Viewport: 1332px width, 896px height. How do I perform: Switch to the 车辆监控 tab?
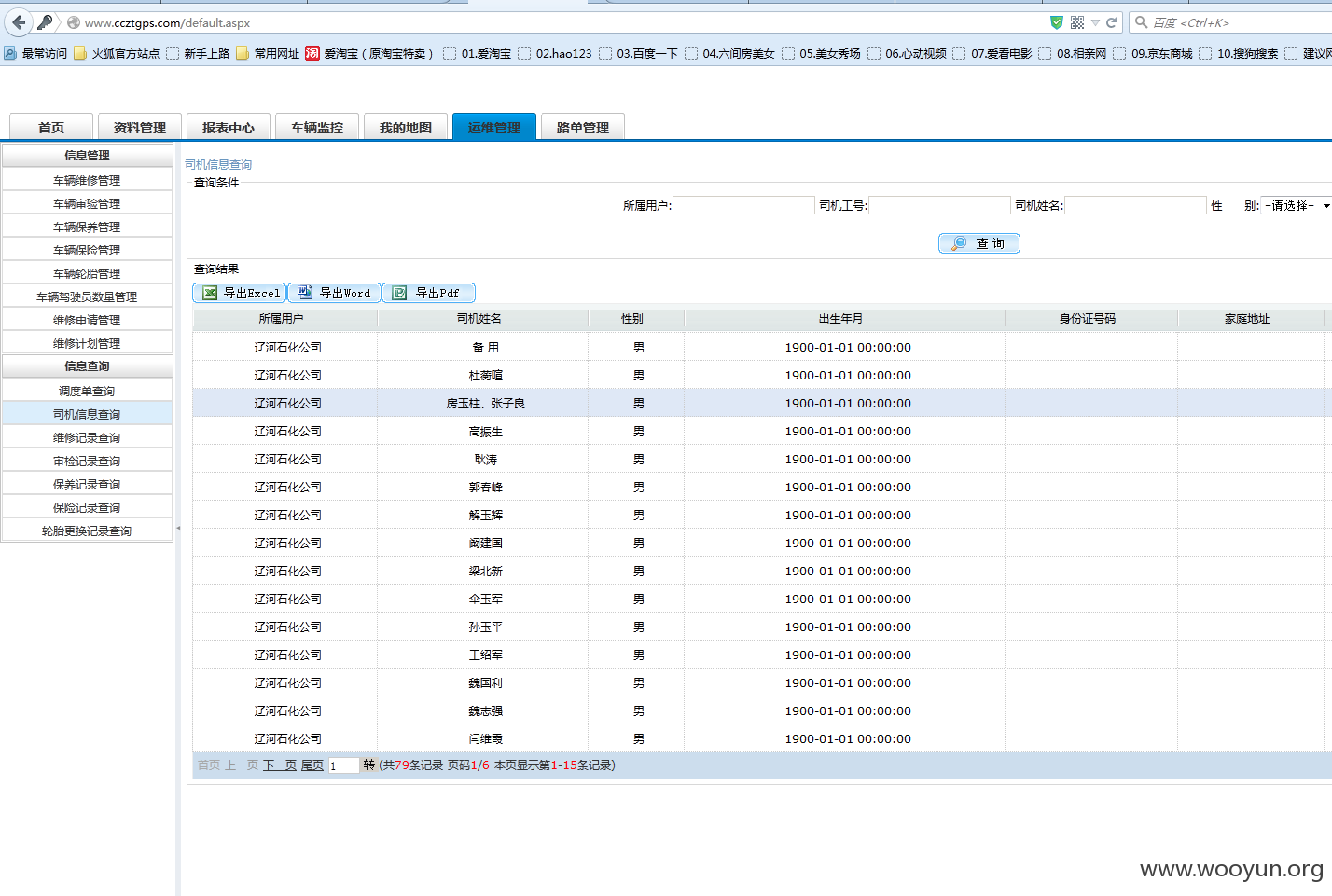click(x=317, y=127)
